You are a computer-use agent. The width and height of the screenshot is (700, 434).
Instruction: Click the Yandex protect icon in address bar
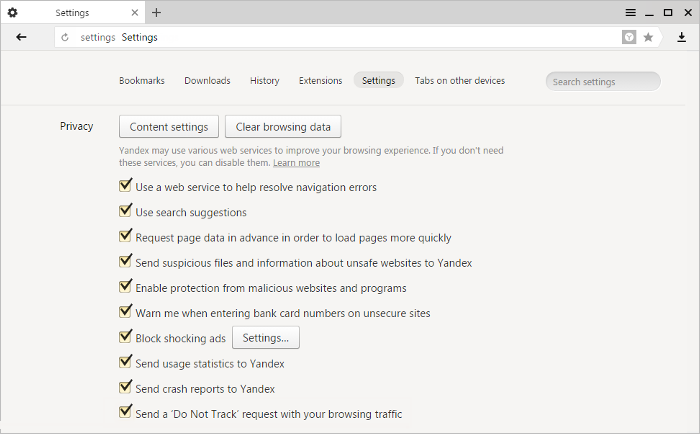tap(629, 37)
